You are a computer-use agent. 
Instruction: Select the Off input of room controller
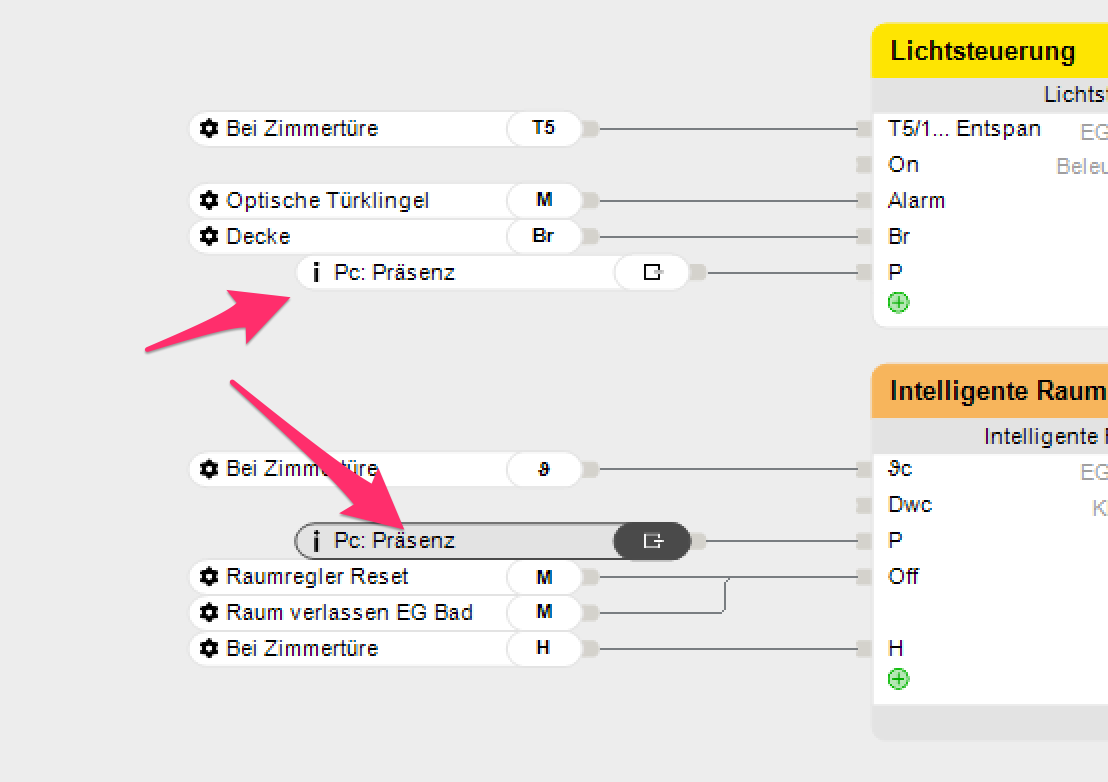pyautogui.click(x=903, y=576)
